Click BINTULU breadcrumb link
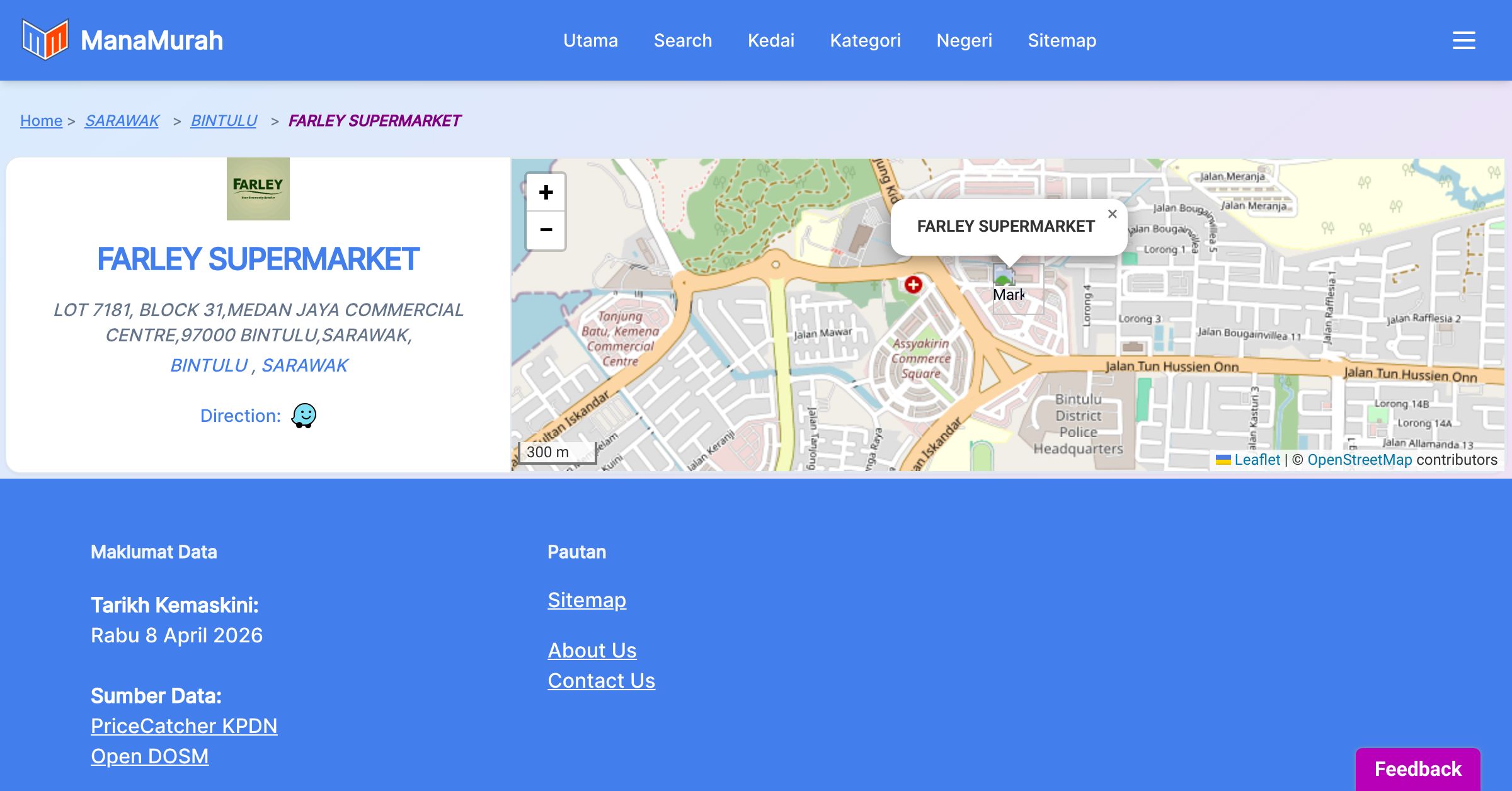This screenshot has width=1512, height=791. 224,120
